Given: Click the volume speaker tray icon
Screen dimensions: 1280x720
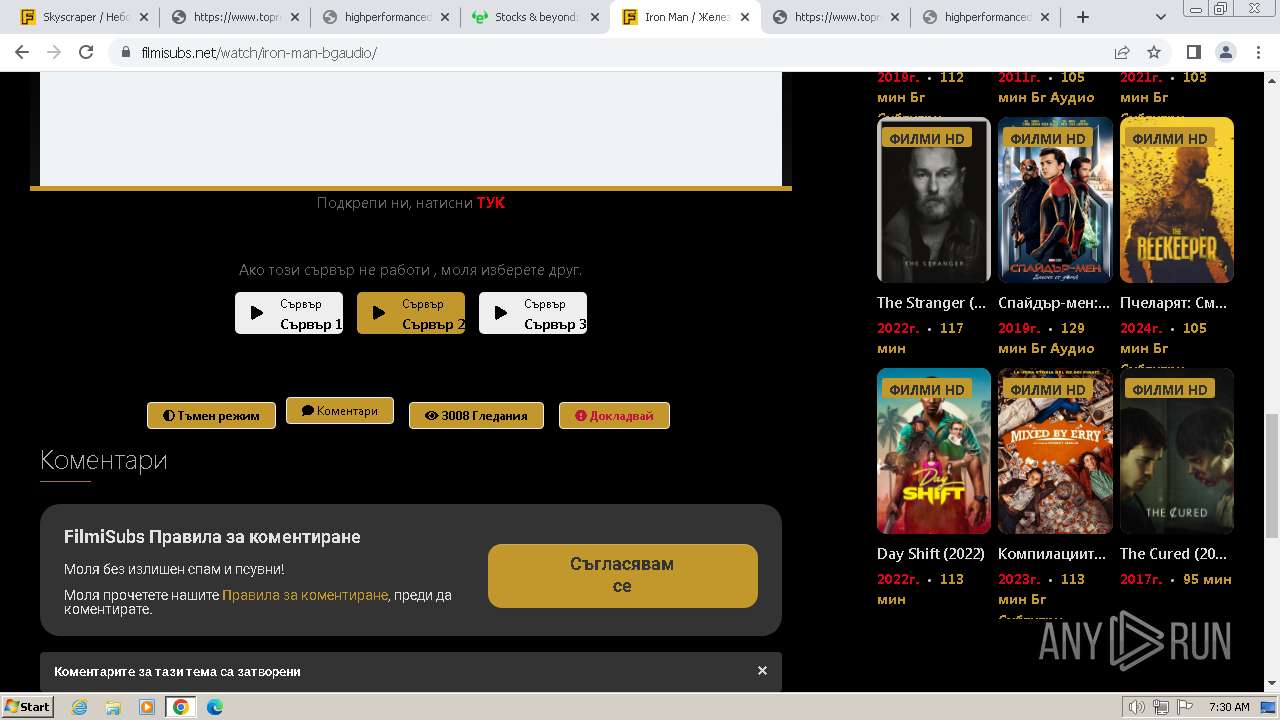Looking at the screenshot, I should (x=1136, y=707).
